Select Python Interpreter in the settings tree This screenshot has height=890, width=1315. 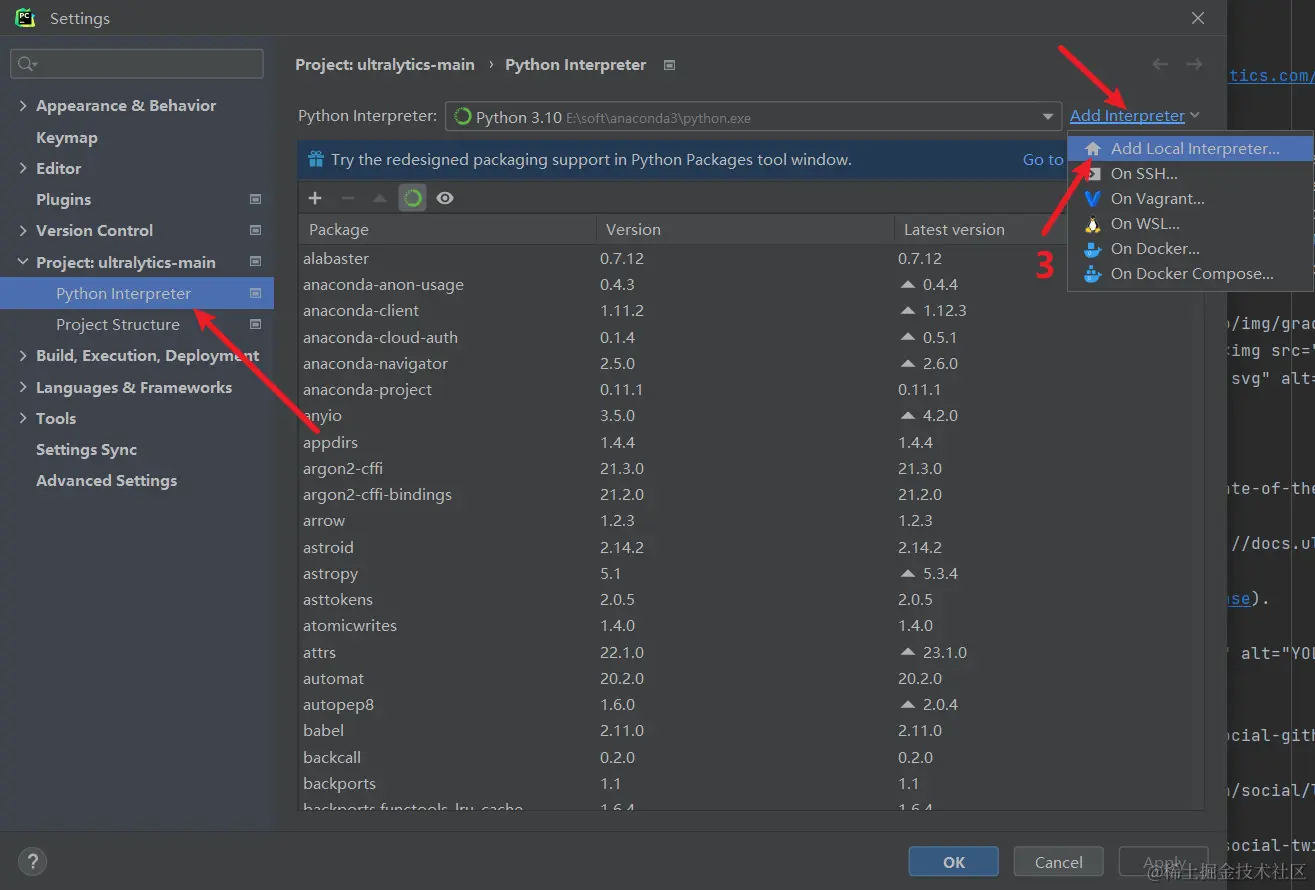coord(137,293)
